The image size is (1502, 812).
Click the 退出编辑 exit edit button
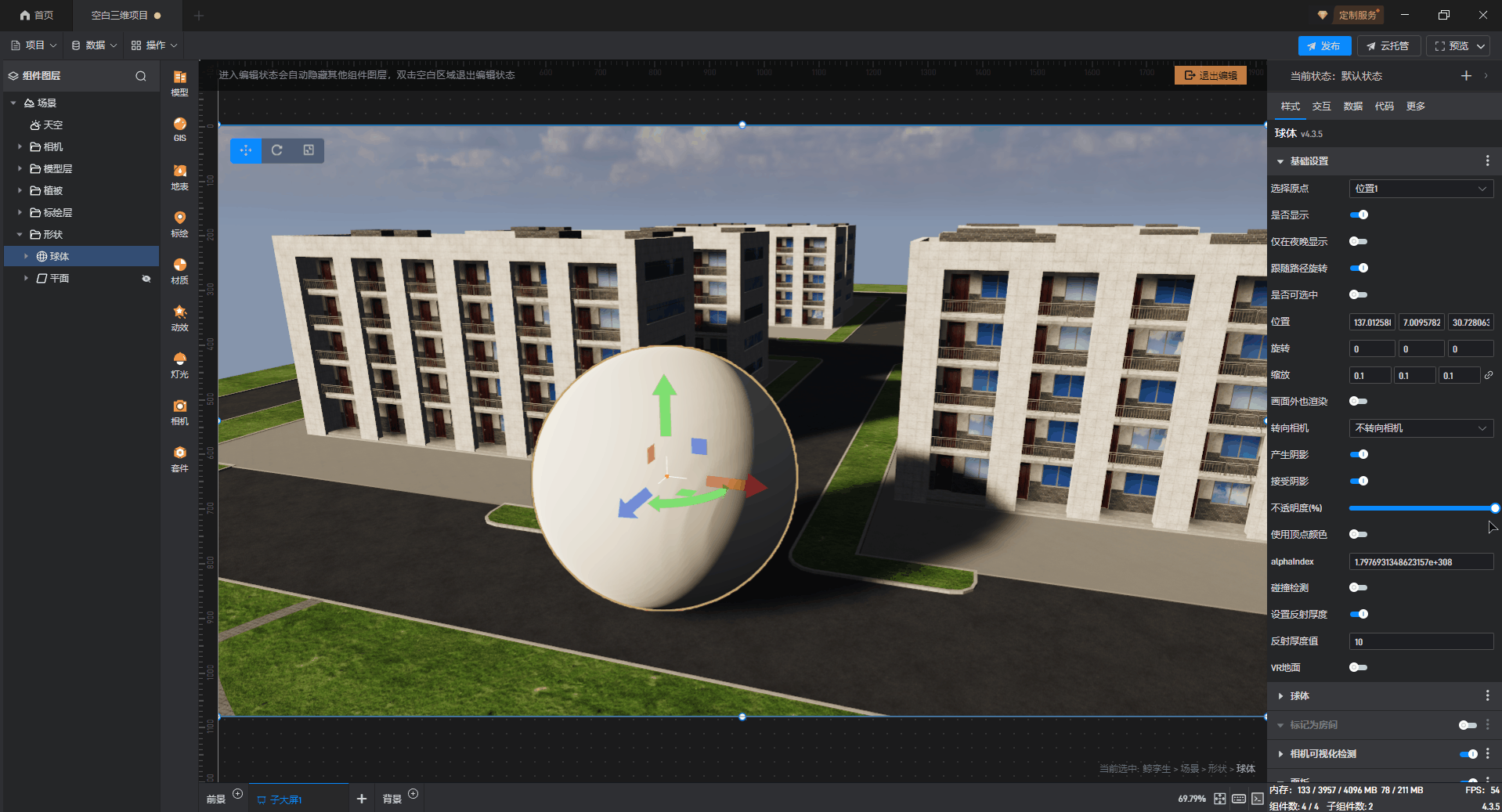[1211, 75]
